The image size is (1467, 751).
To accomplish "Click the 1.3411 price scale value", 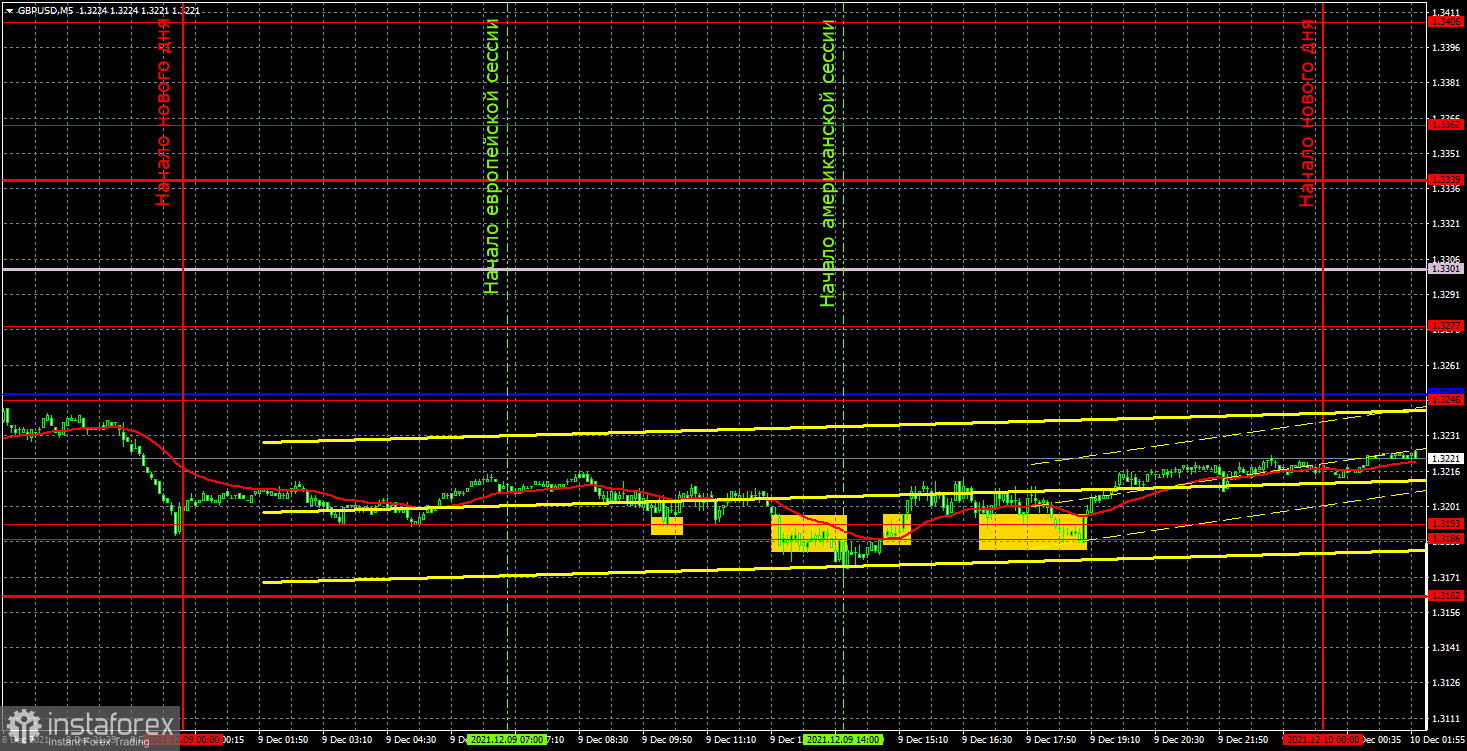I will click(1446, 11).
